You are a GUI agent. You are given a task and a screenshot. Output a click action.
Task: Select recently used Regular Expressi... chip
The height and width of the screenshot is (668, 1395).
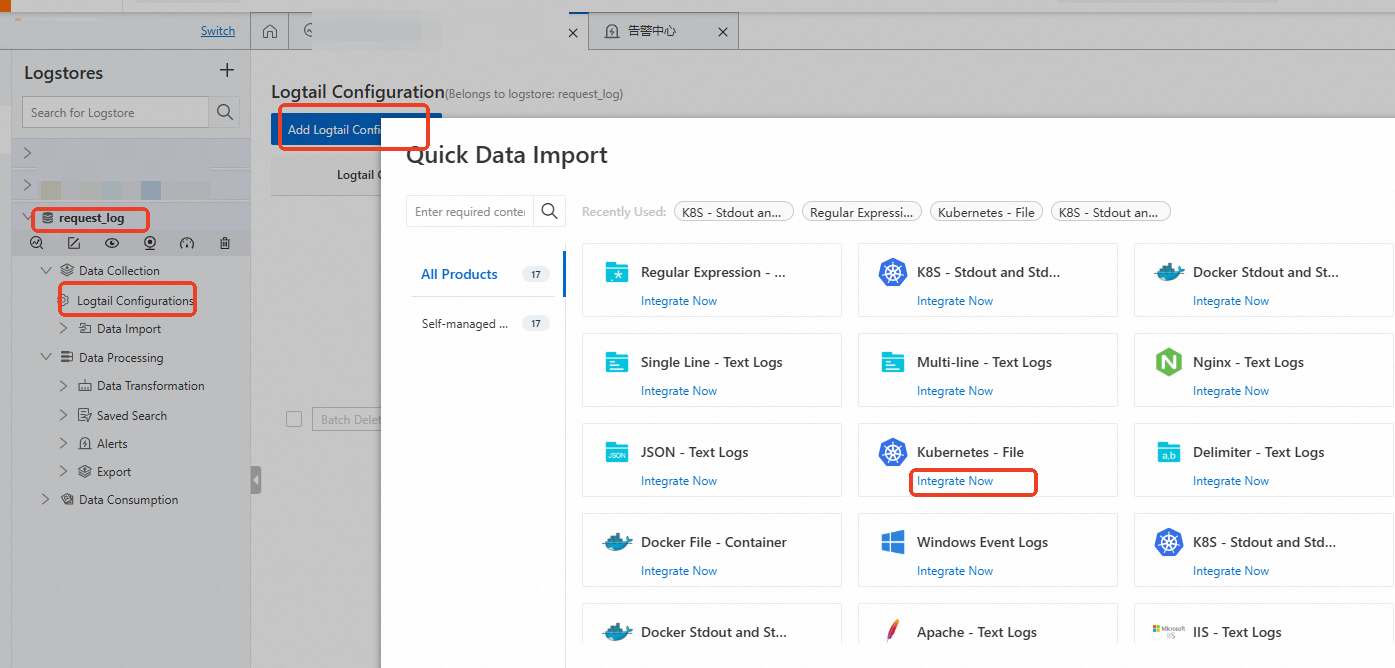(x=862, y=212)
